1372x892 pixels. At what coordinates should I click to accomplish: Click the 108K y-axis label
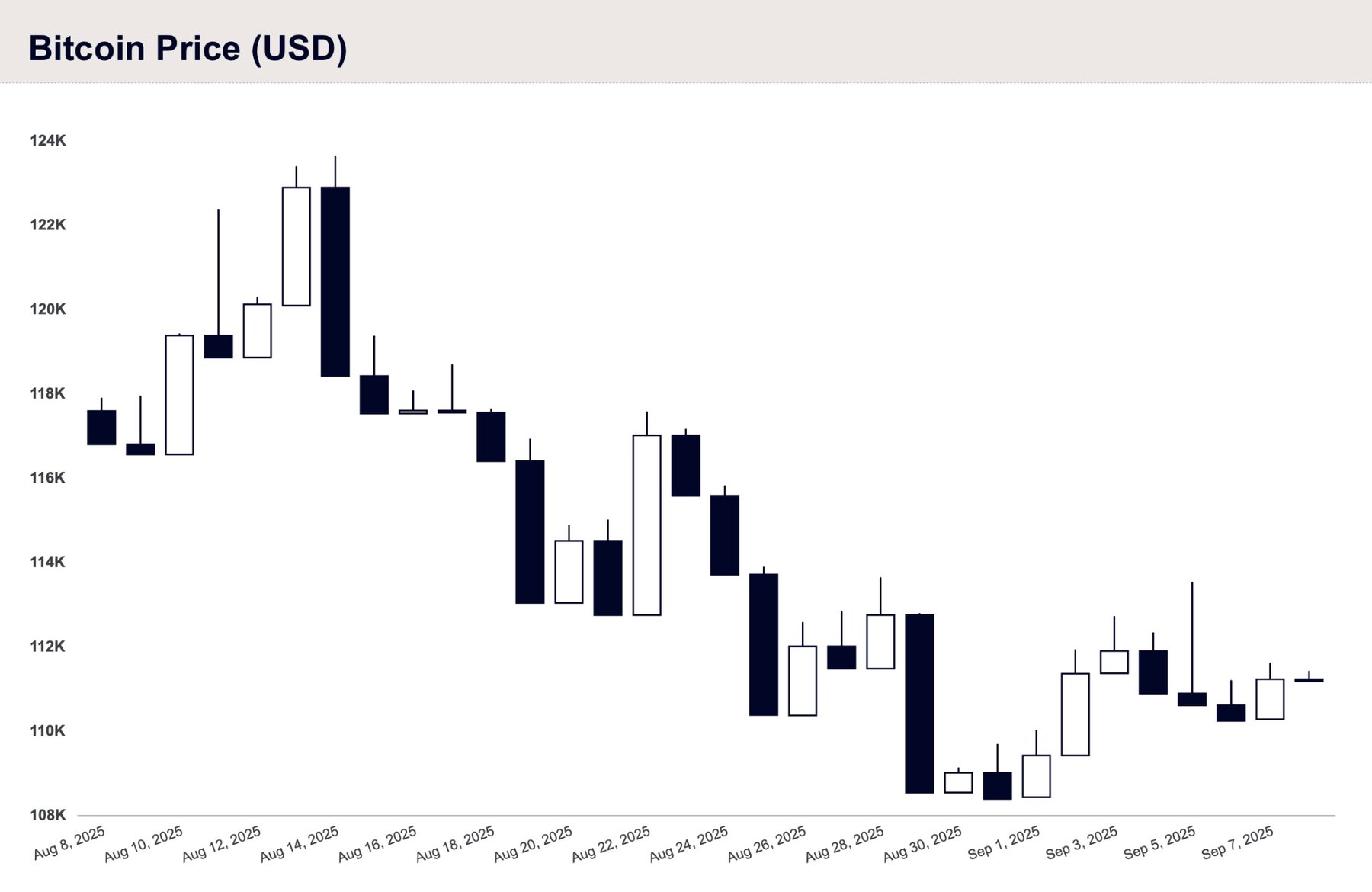click(48, 815)
